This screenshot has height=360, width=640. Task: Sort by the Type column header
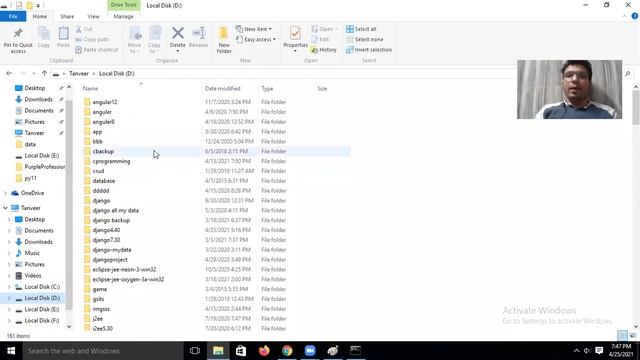pos(286,88)
